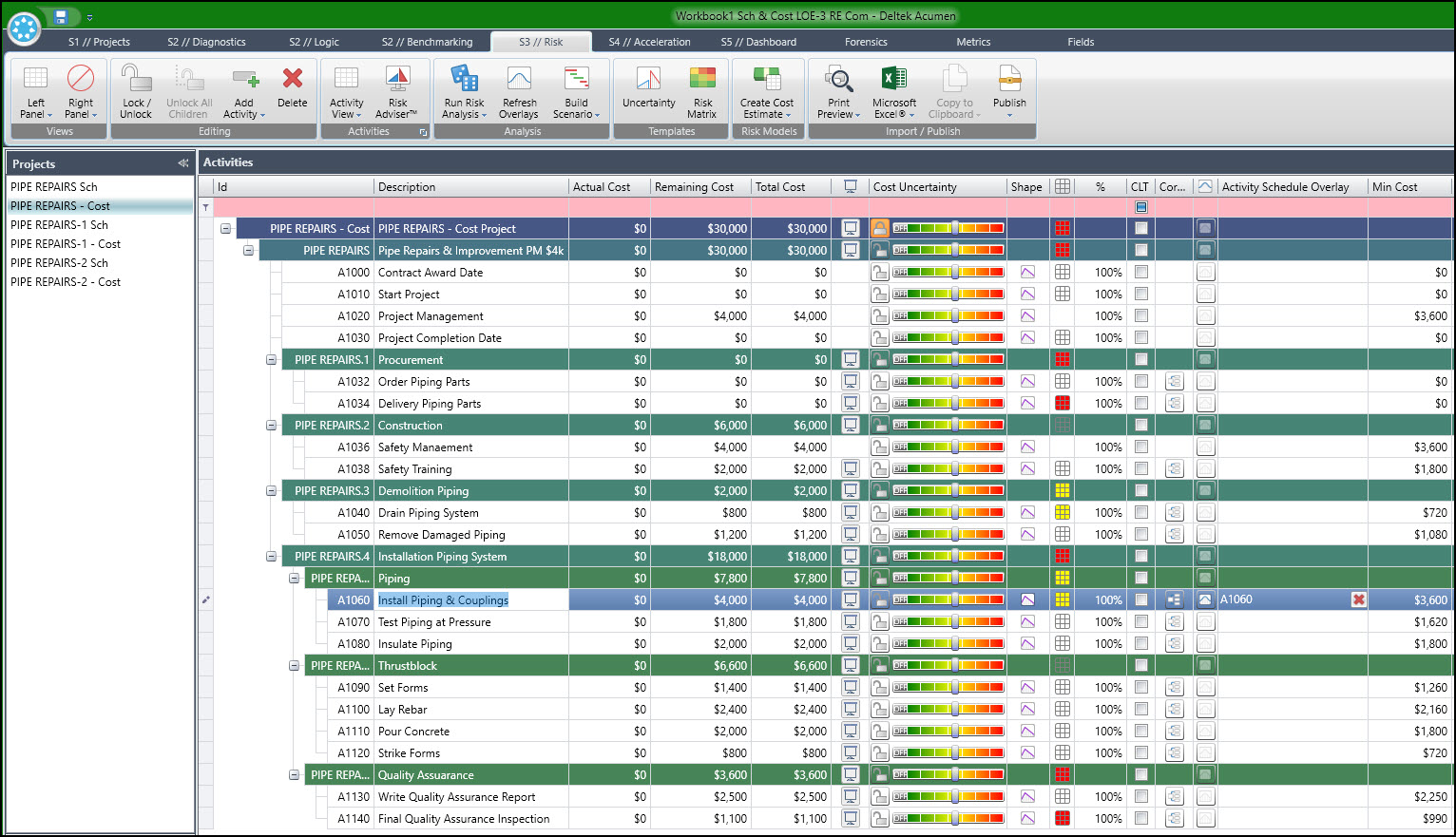
Task: Toggle CLT for the Construction summary row
Action: [x=1140, y=425]
